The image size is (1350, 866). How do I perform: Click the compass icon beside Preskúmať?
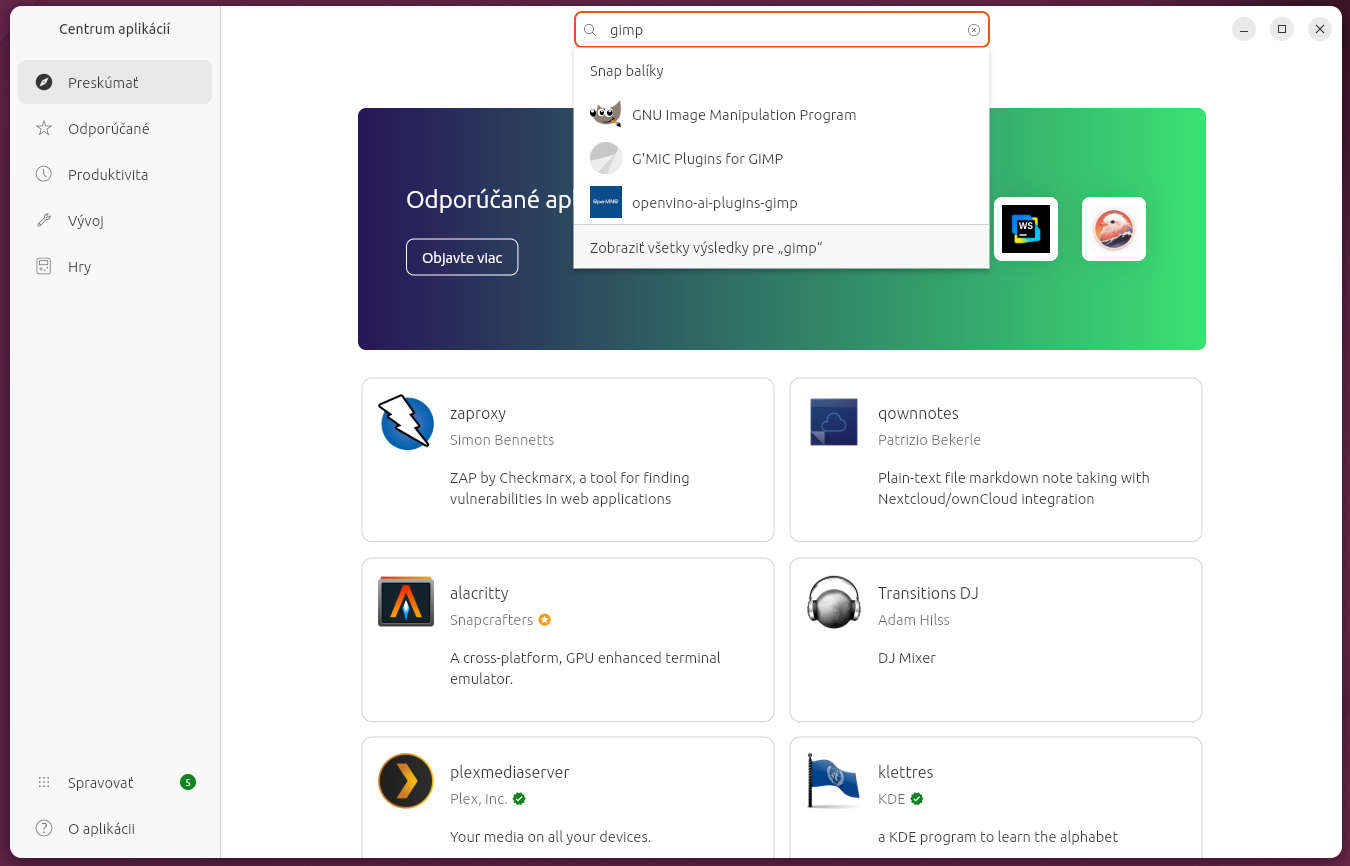[x=44, y=82]
